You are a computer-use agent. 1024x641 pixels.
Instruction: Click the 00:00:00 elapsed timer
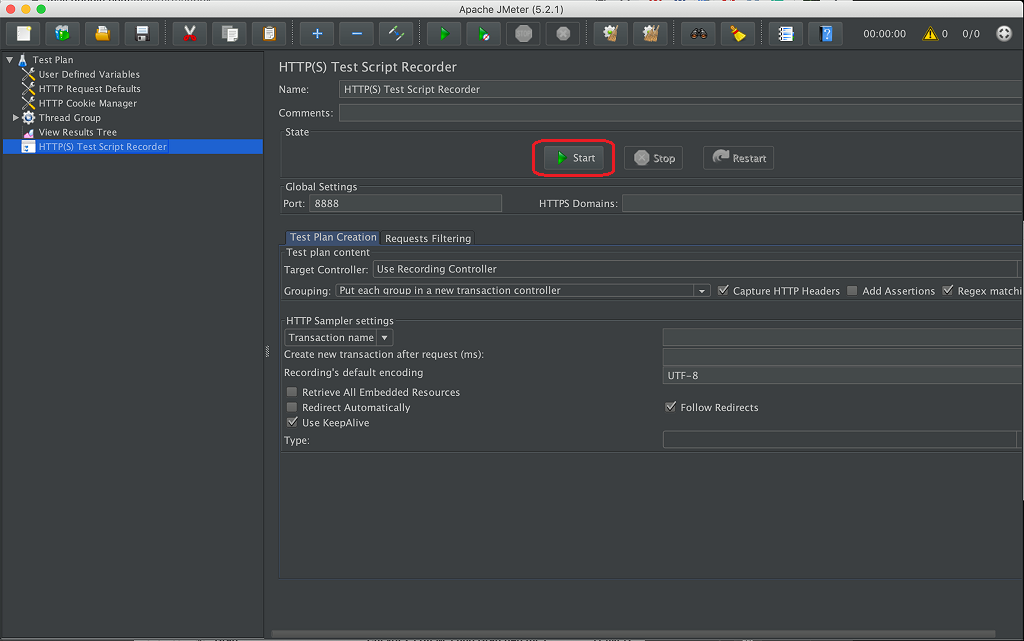(884, 34)
